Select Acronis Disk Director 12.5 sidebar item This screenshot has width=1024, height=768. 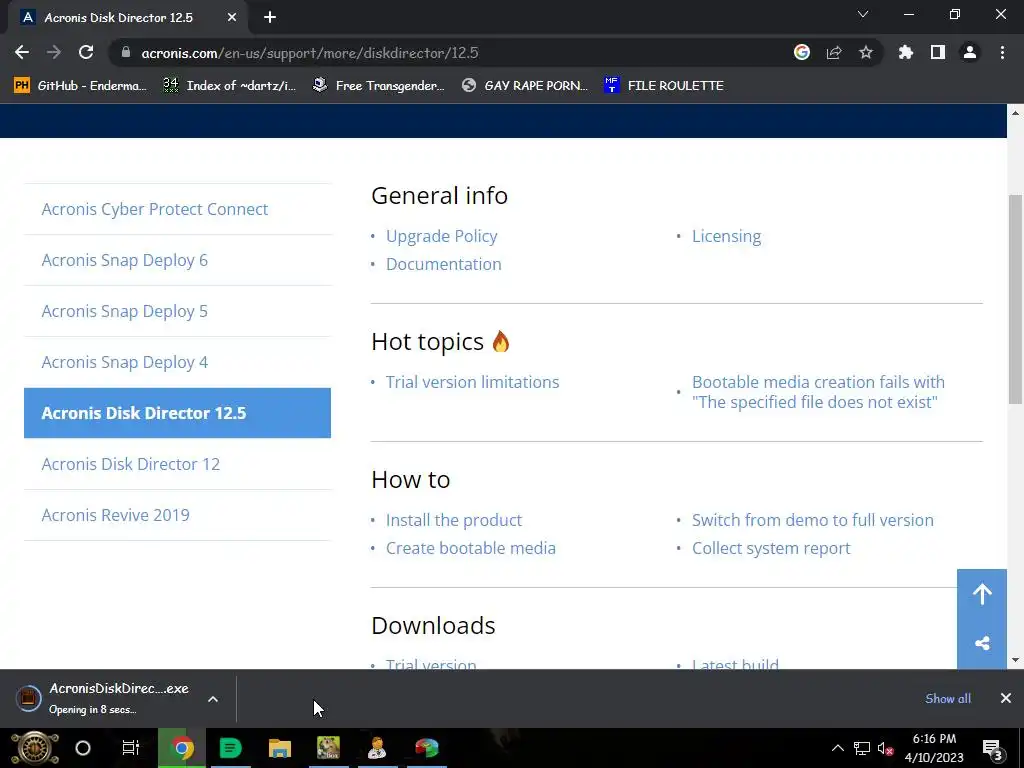tap(177, 413)
